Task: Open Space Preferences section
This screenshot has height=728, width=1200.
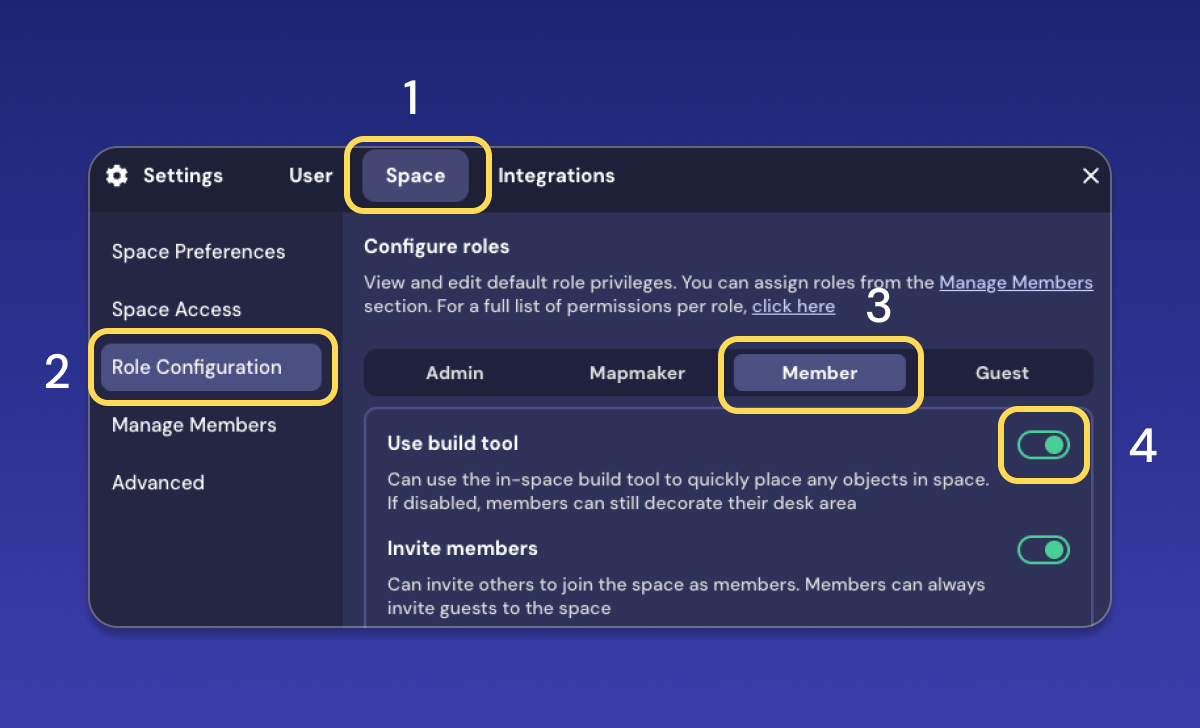Action: [198, 252]
